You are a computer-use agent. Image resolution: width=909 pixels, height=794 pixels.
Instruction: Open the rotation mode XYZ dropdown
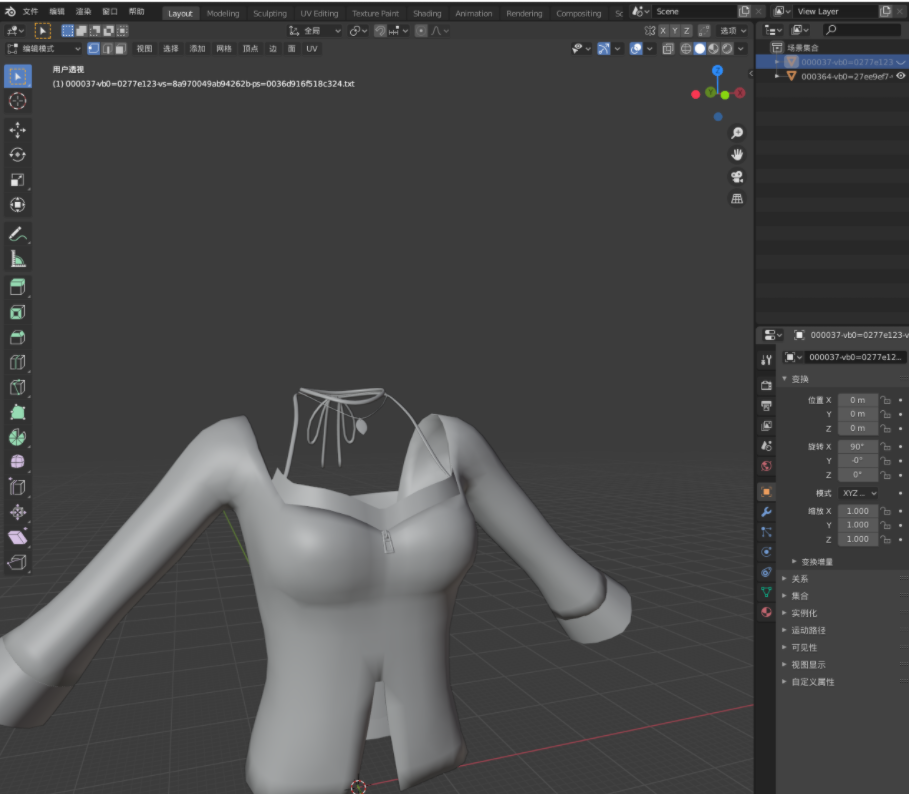click(x=858, y=493)
